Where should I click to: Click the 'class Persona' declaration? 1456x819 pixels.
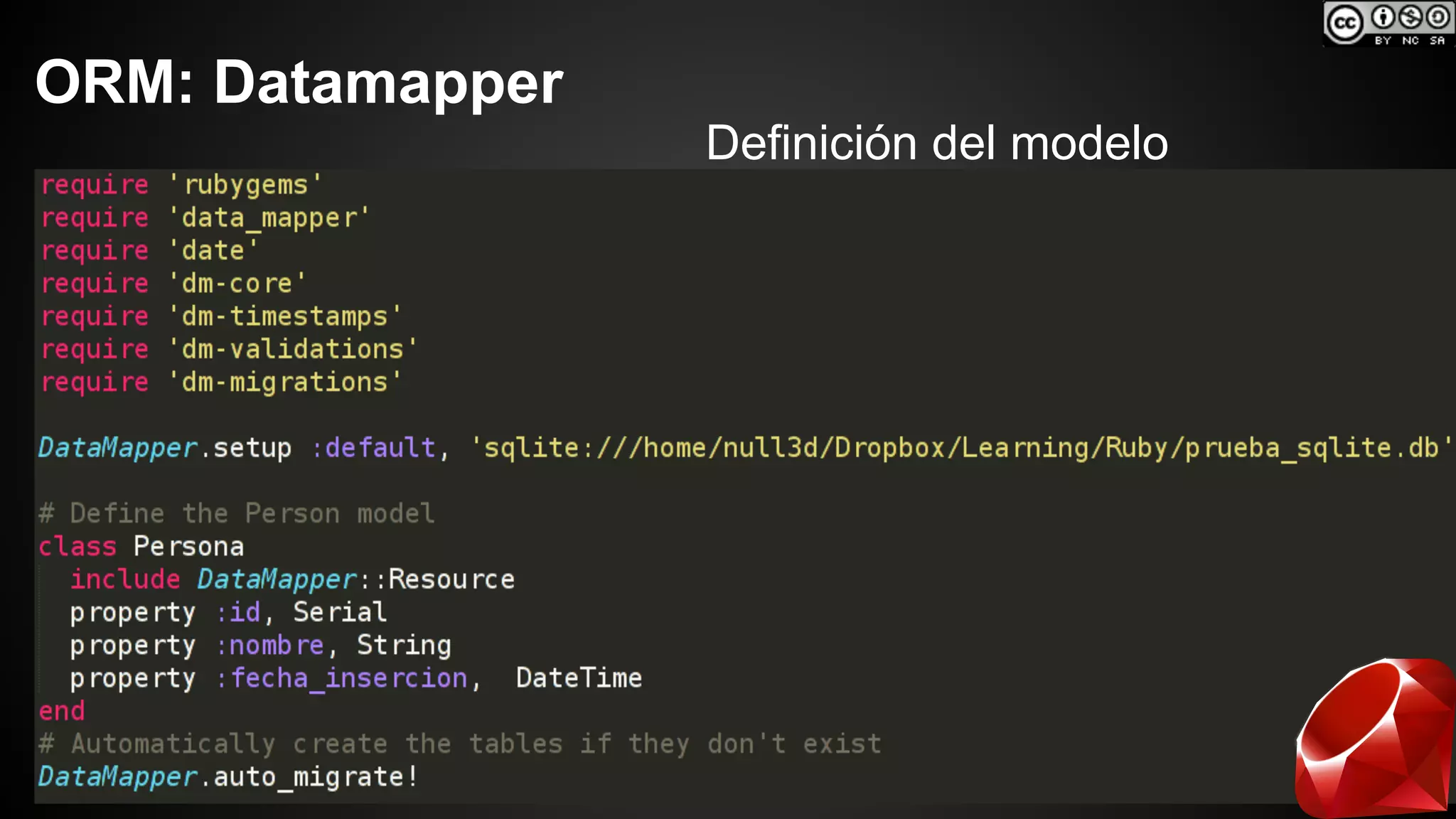tap(141, 546)
